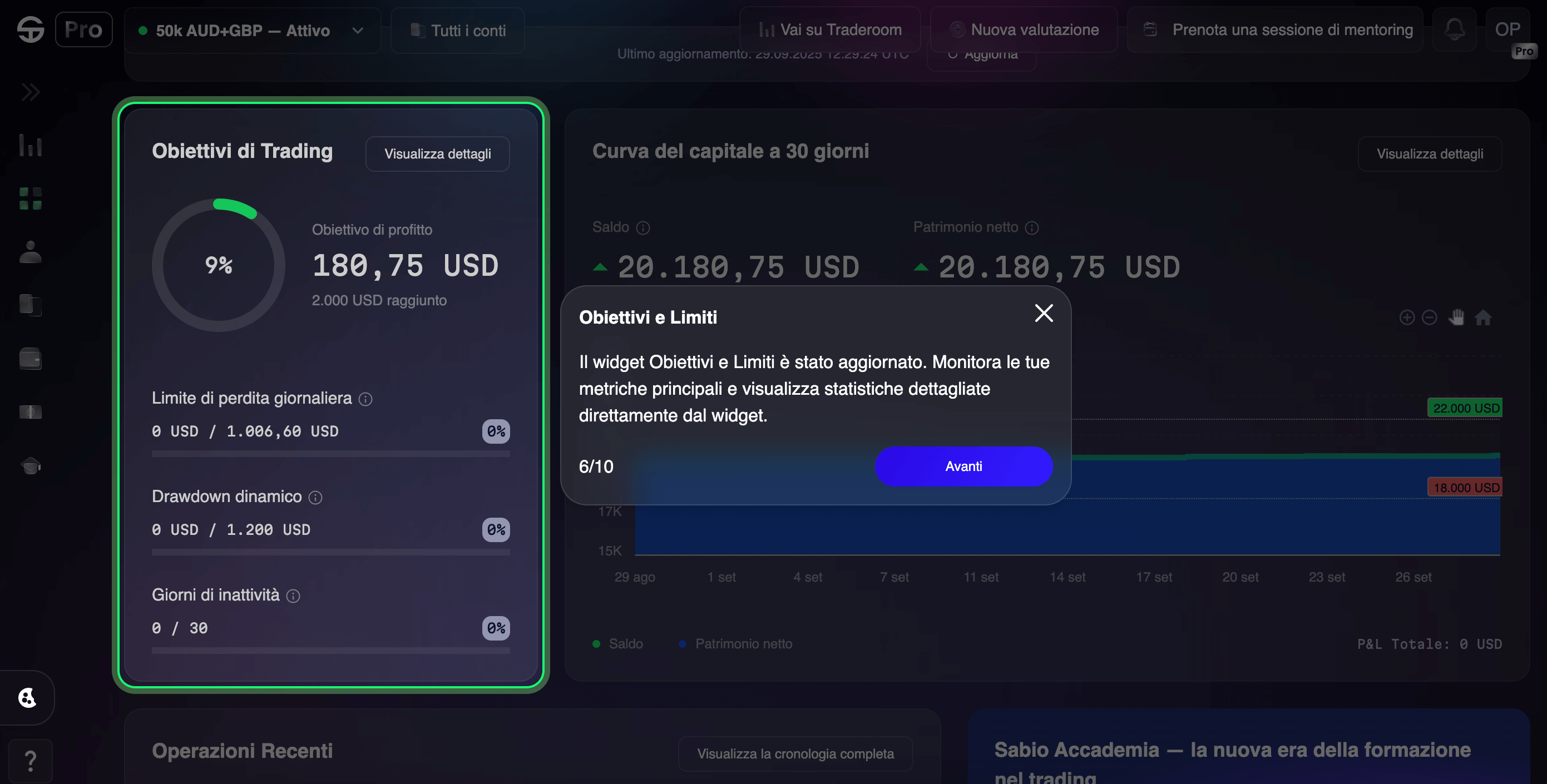Click the chart home reset icon
Image resolution: width=1547 pixels, height=784 pixels.
(1482, 317)
